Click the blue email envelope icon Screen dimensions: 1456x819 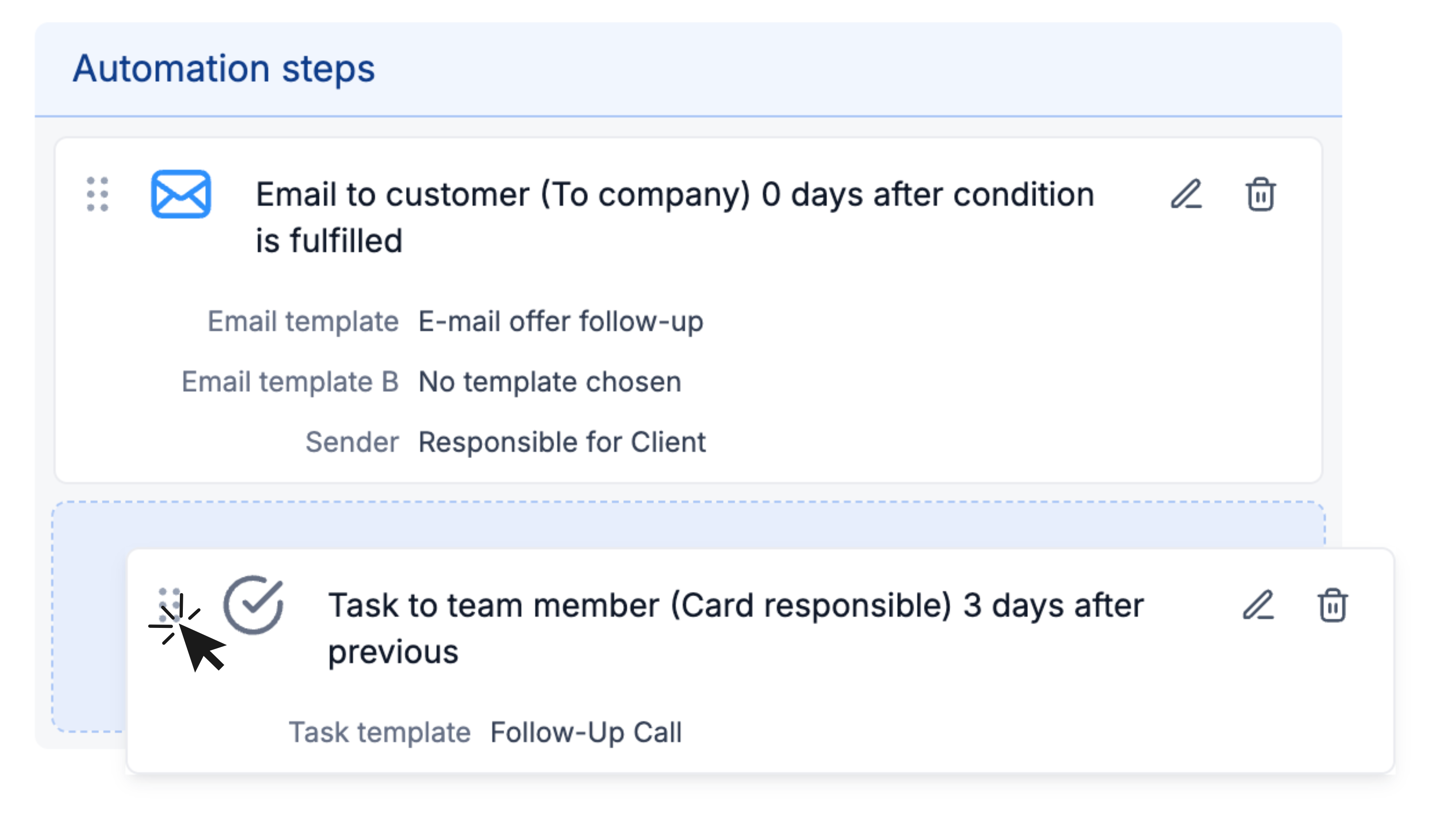pyautogui.click(x=180, y=195)
